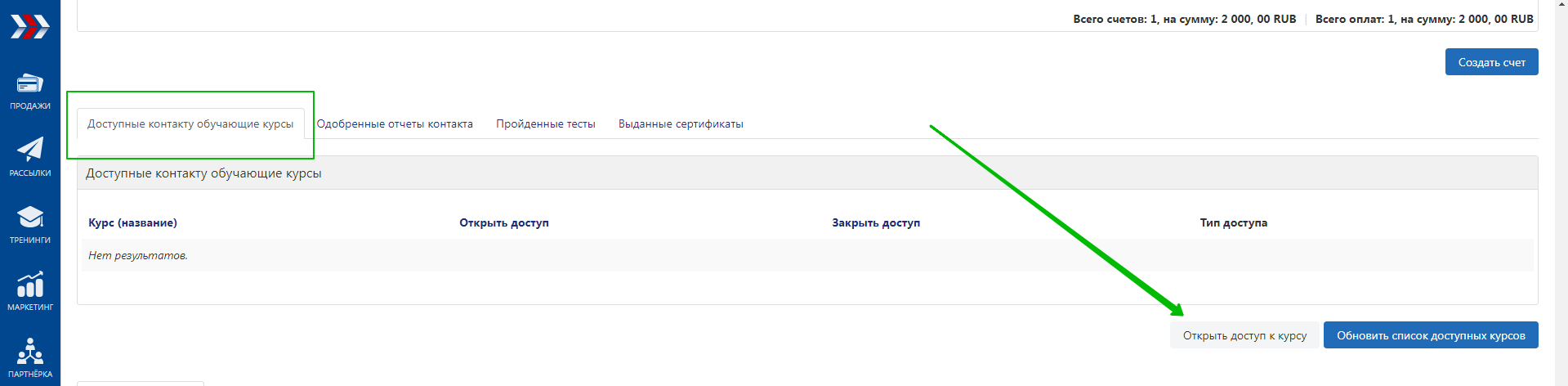Open the Выданные сертификаты tab

click(x=681, y=124)
